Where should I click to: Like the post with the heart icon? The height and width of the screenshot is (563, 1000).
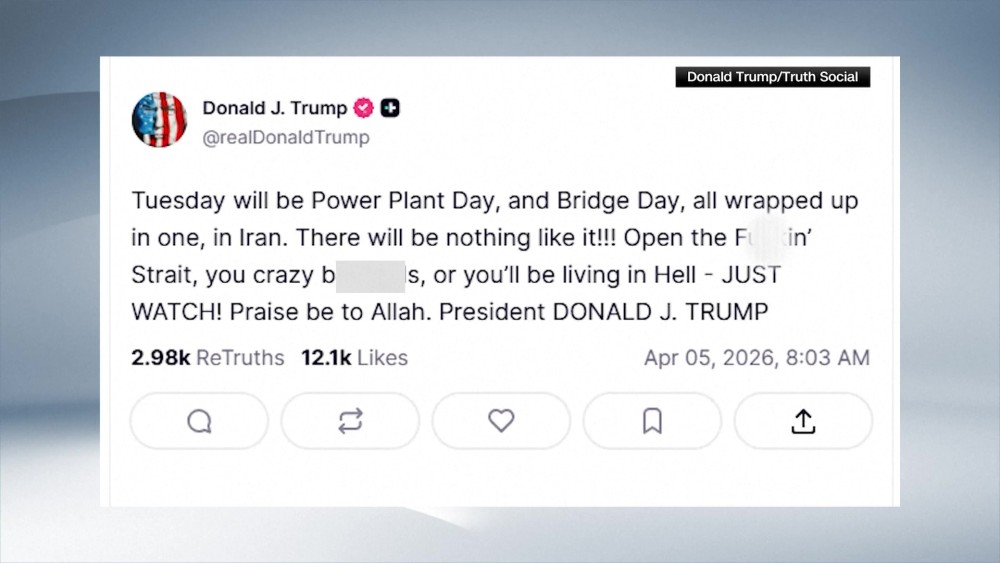coord(501,421)
